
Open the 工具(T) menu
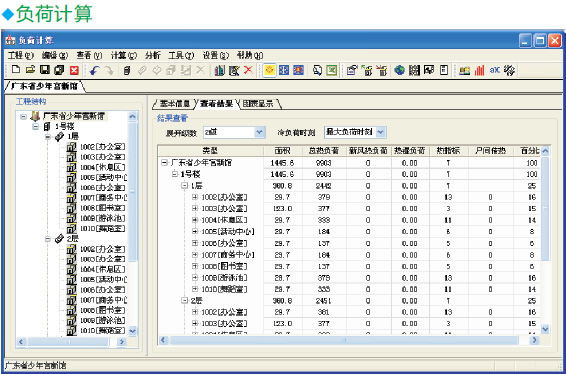(181, 55)
